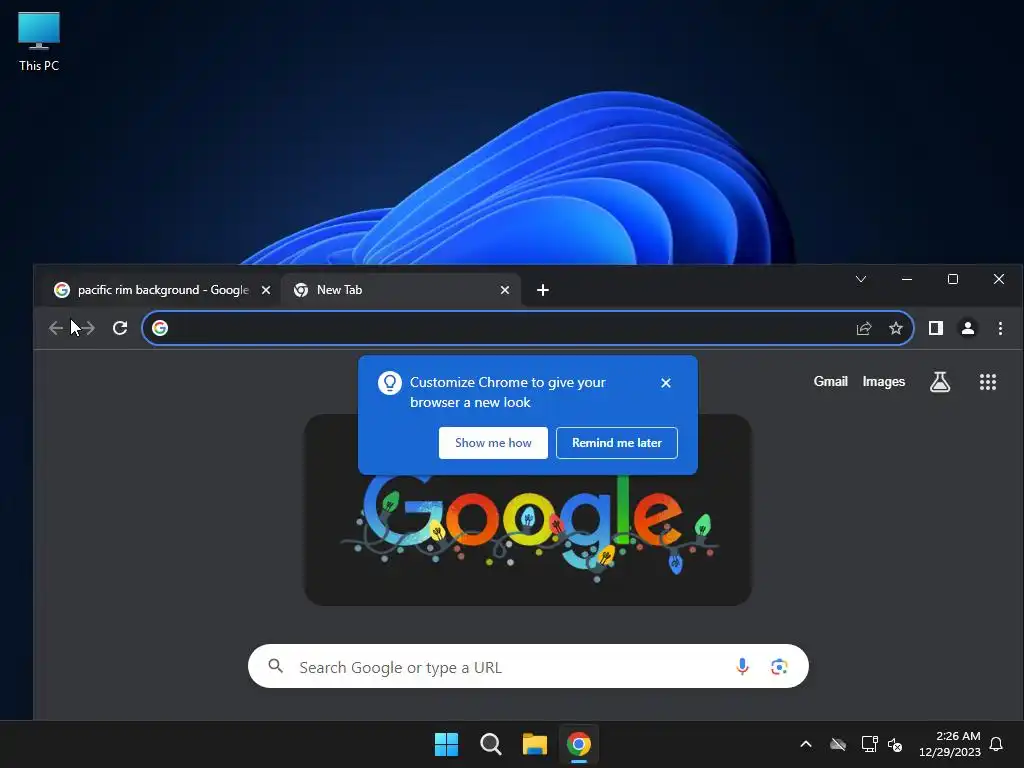1024x768 pixels.
Task: Open notifications bell icon
Action: click(997, 744)
